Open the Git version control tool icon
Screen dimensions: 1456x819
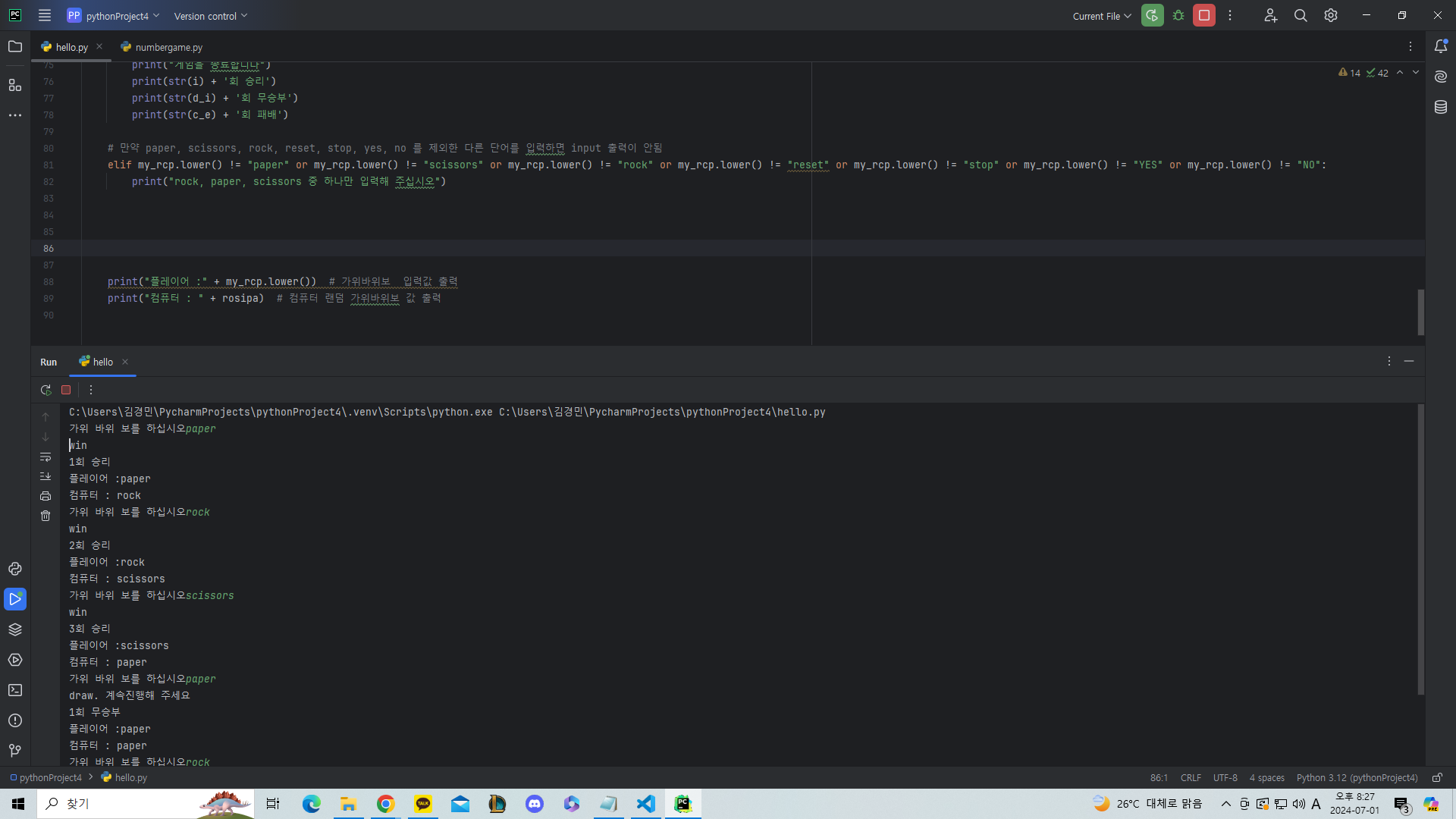point(15,751)
